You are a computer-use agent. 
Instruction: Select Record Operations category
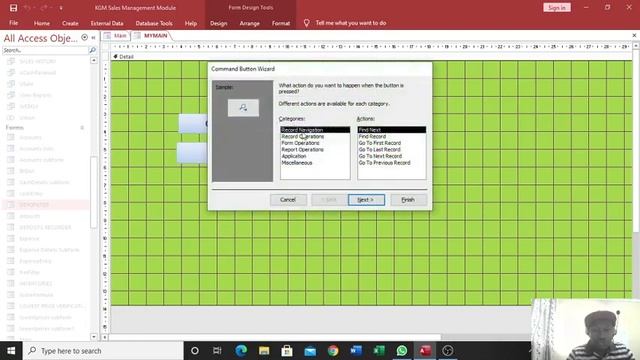[315, 136]
